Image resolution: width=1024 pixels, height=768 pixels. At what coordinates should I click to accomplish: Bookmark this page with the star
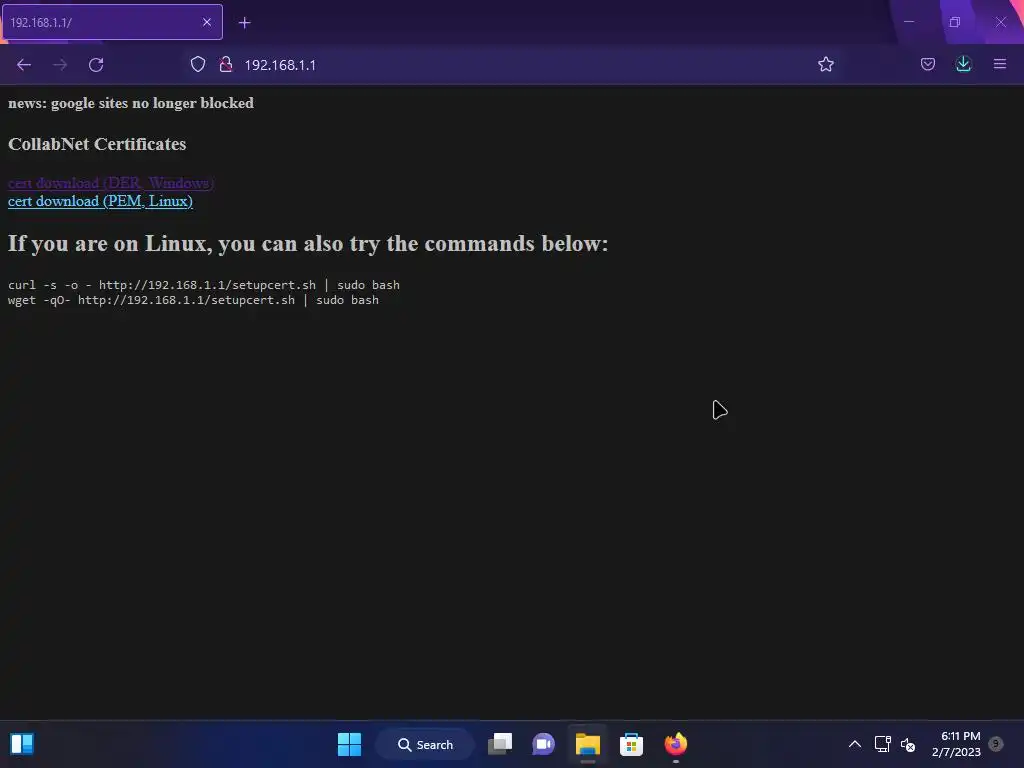(x=825, y=64)
